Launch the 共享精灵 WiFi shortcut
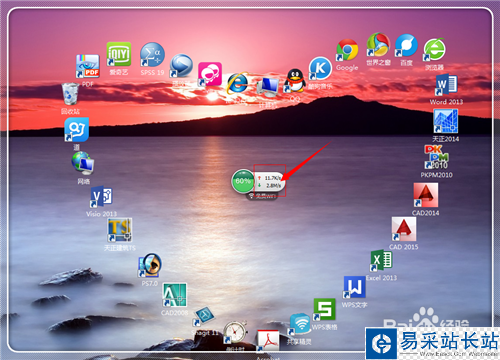Screen dimensions: 500x360 coord(300,324)
